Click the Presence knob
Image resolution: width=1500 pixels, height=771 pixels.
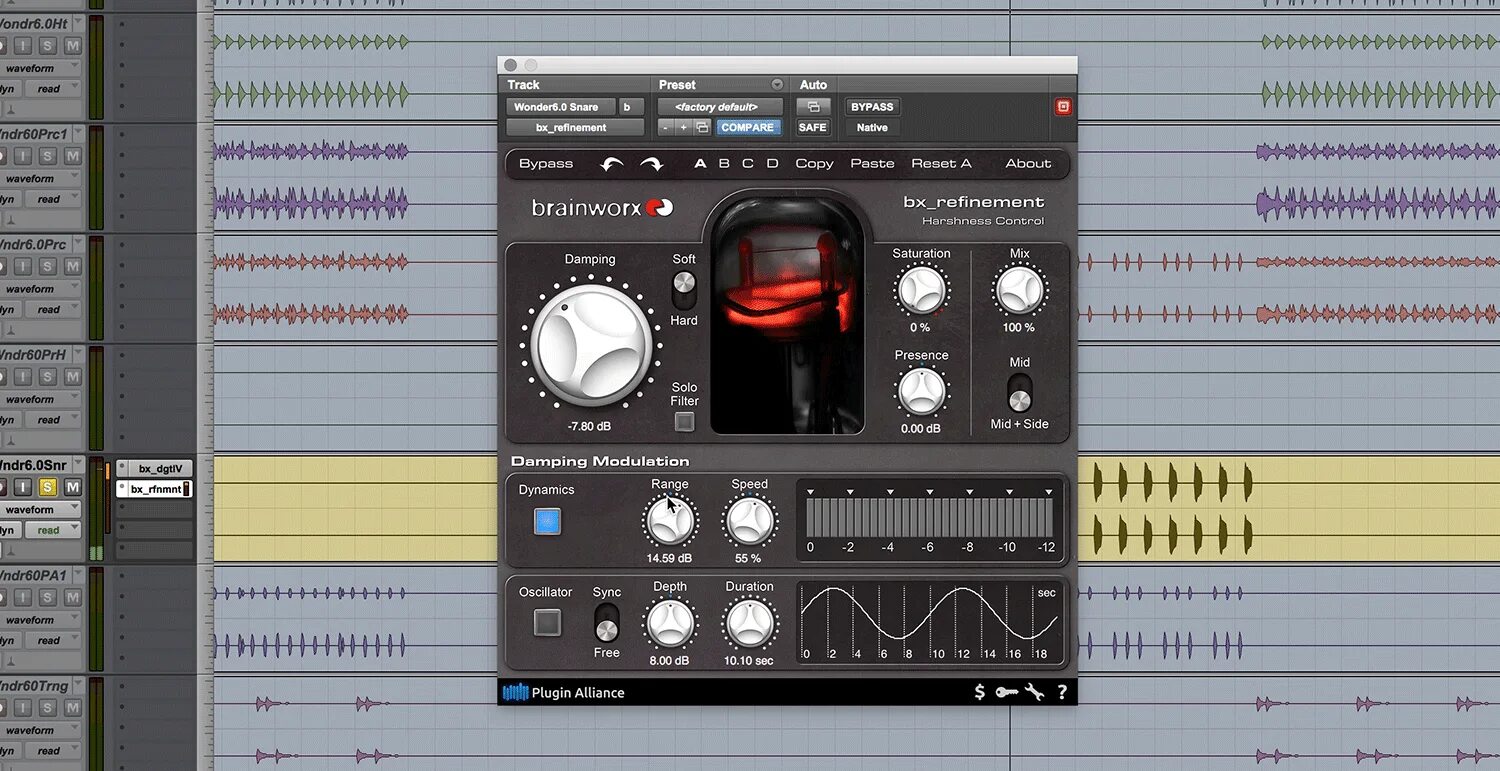click(x=921, y=392)
